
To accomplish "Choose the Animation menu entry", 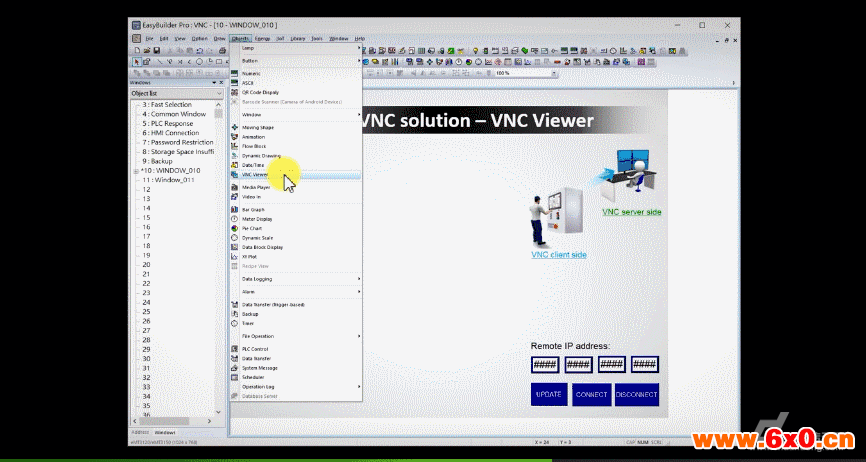I will (x=253, y=137).
